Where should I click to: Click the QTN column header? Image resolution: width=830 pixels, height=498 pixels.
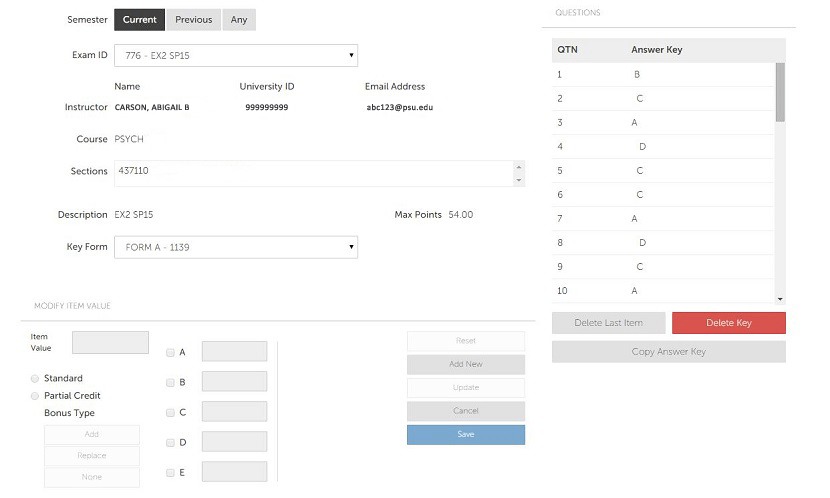567,50
